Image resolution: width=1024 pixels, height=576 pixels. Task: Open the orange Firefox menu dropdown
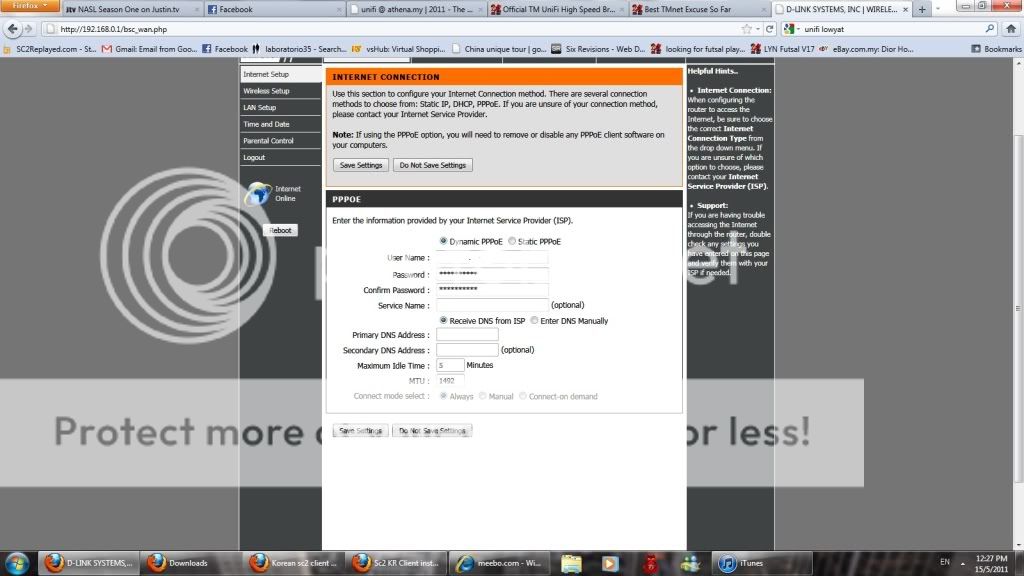pos(30,6)
